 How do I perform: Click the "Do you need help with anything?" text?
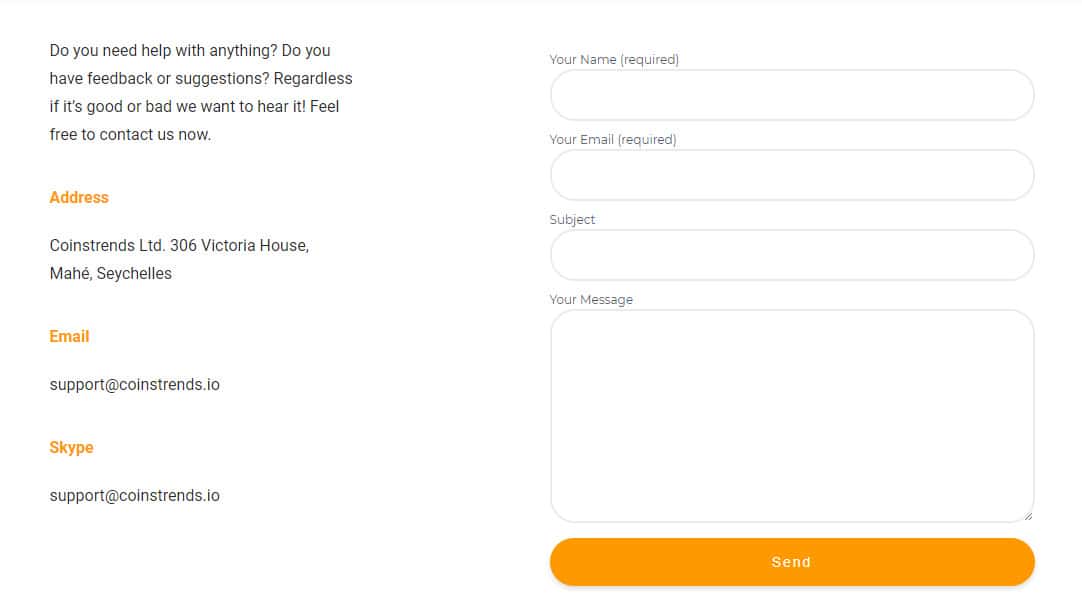[163, 50]
